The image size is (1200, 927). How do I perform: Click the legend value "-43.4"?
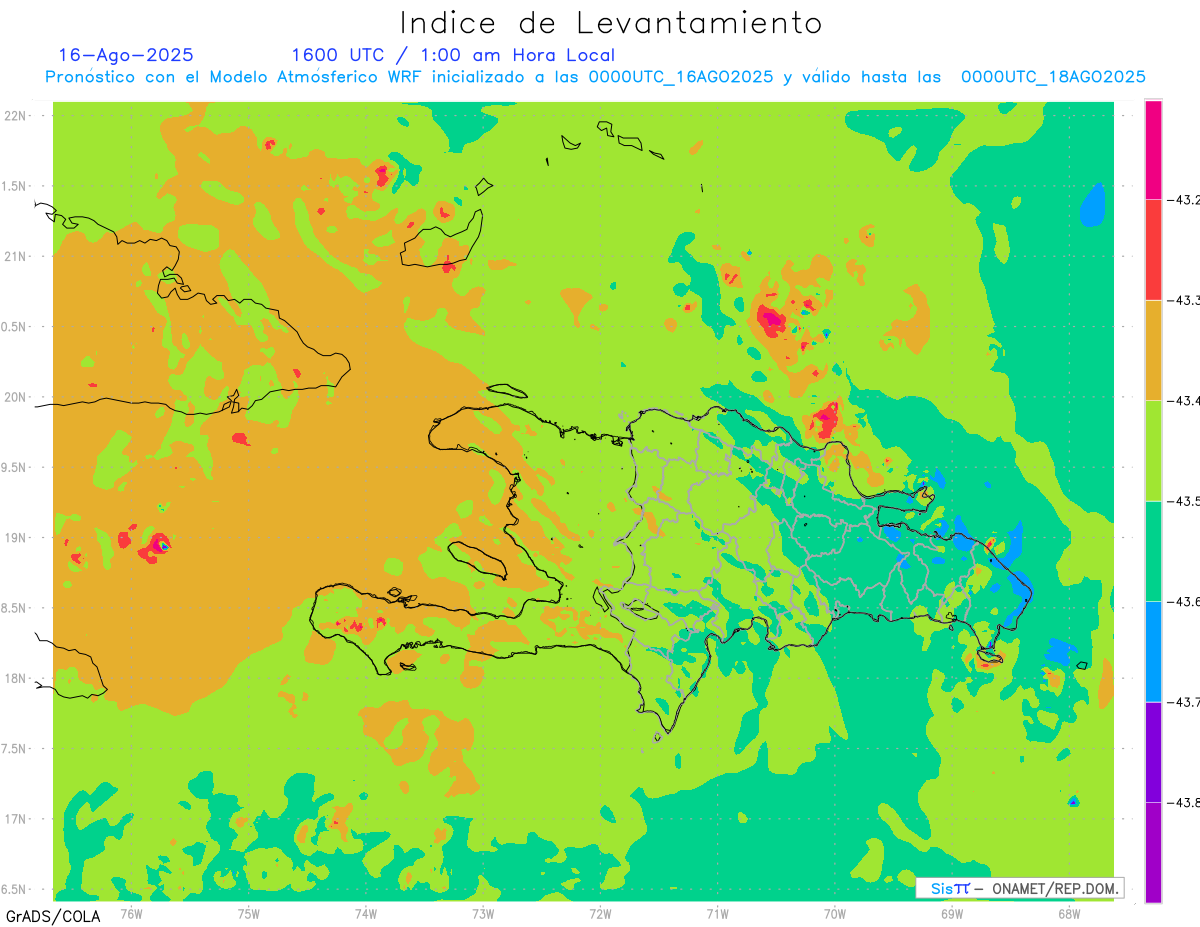1182,400
